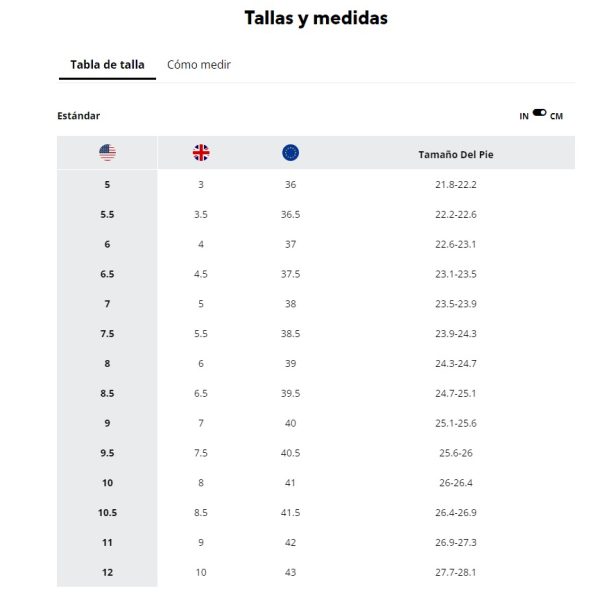Click UK size 6.5 cell
The width and height of the screenshot is (600, 600).
click(x=201, y=393)
